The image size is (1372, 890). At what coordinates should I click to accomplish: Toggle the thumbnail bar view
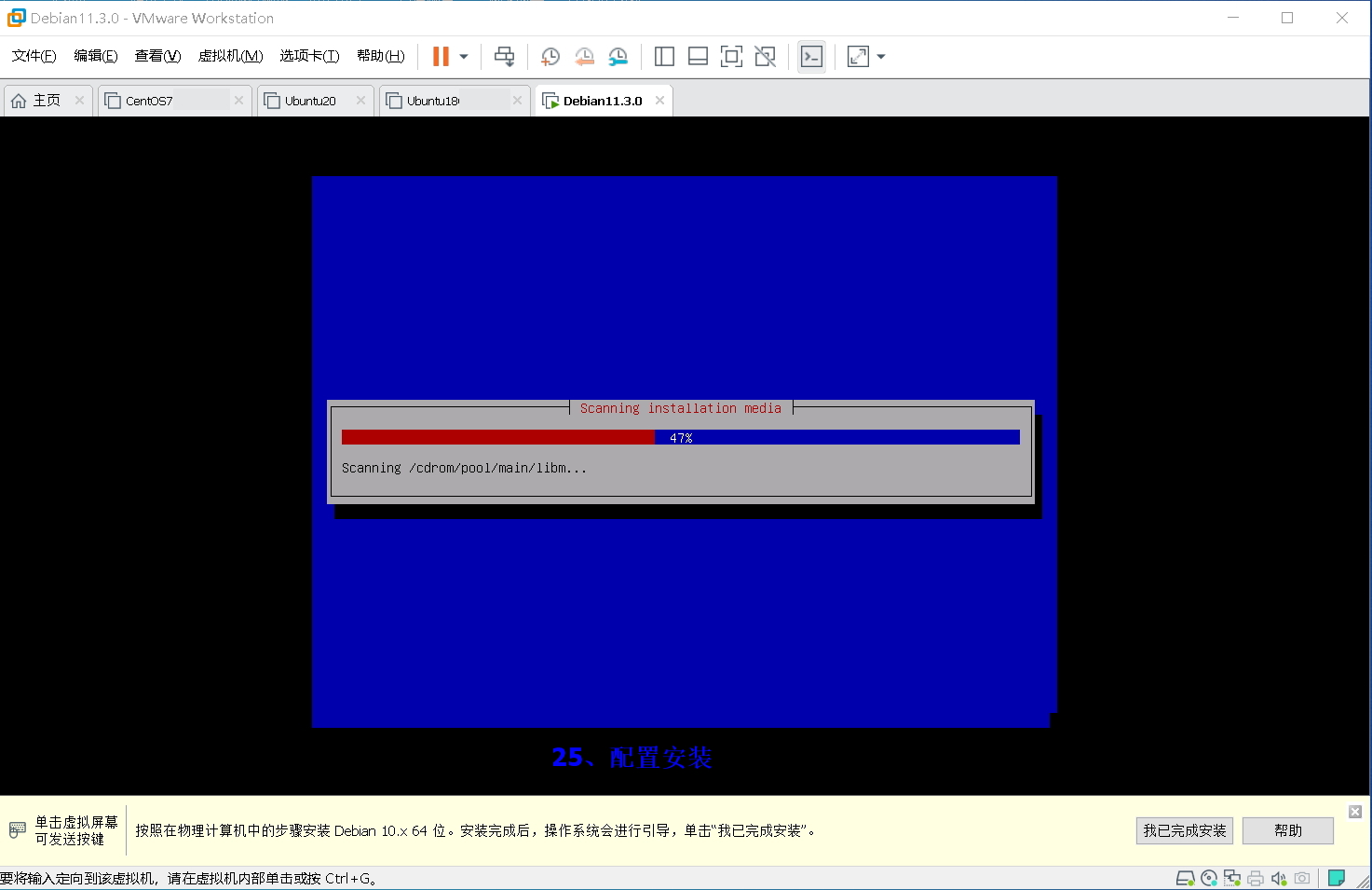click(x=698, y=57)
